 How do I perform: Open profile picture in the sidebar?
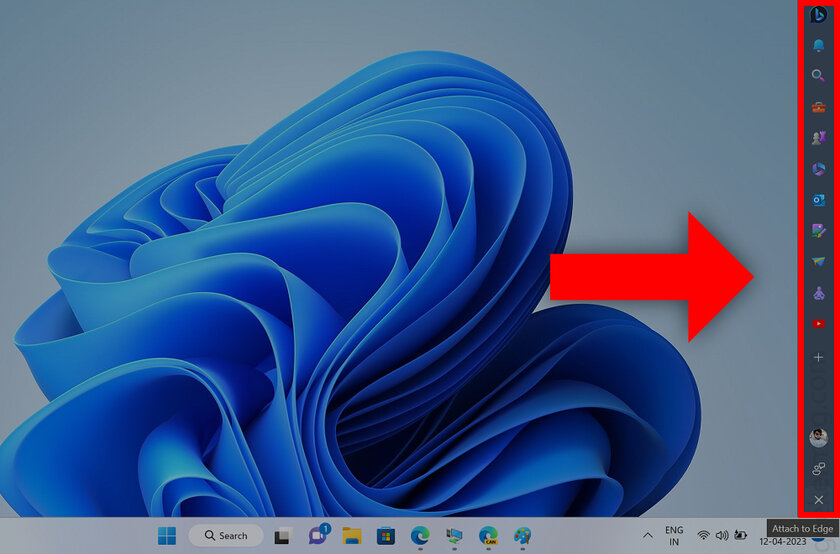pyautogui.click(x=818, y=438)
